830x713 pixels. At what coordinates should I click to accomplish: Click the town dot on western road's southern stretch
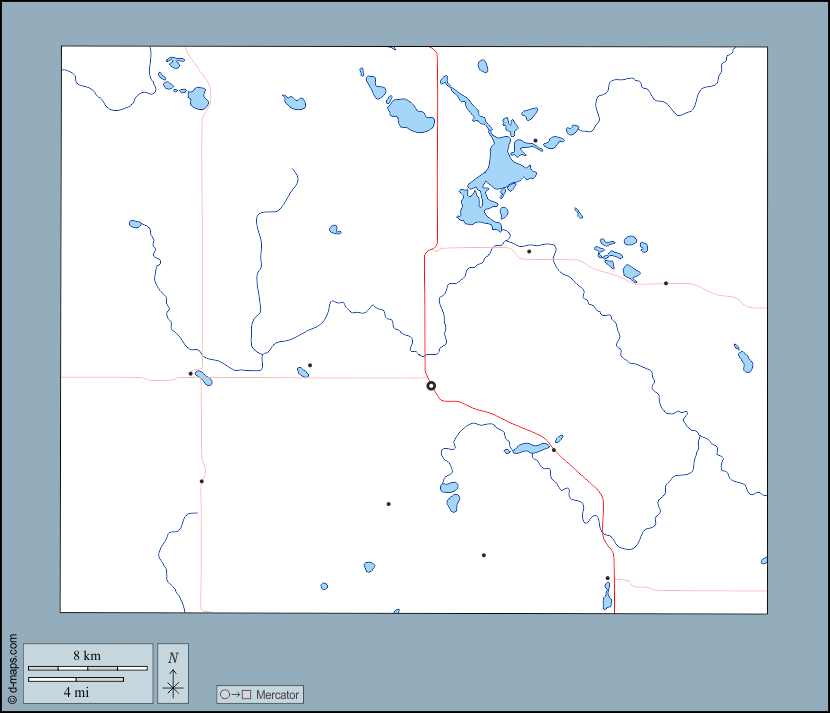pos(201,481)
